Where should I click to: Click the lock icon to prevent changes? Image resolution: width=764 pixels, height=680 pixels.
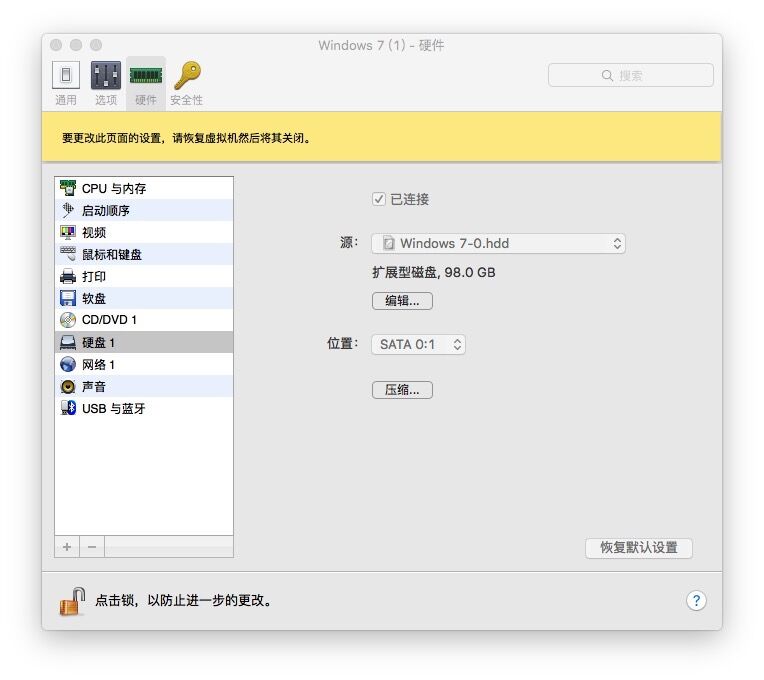[x=71, y=601]
